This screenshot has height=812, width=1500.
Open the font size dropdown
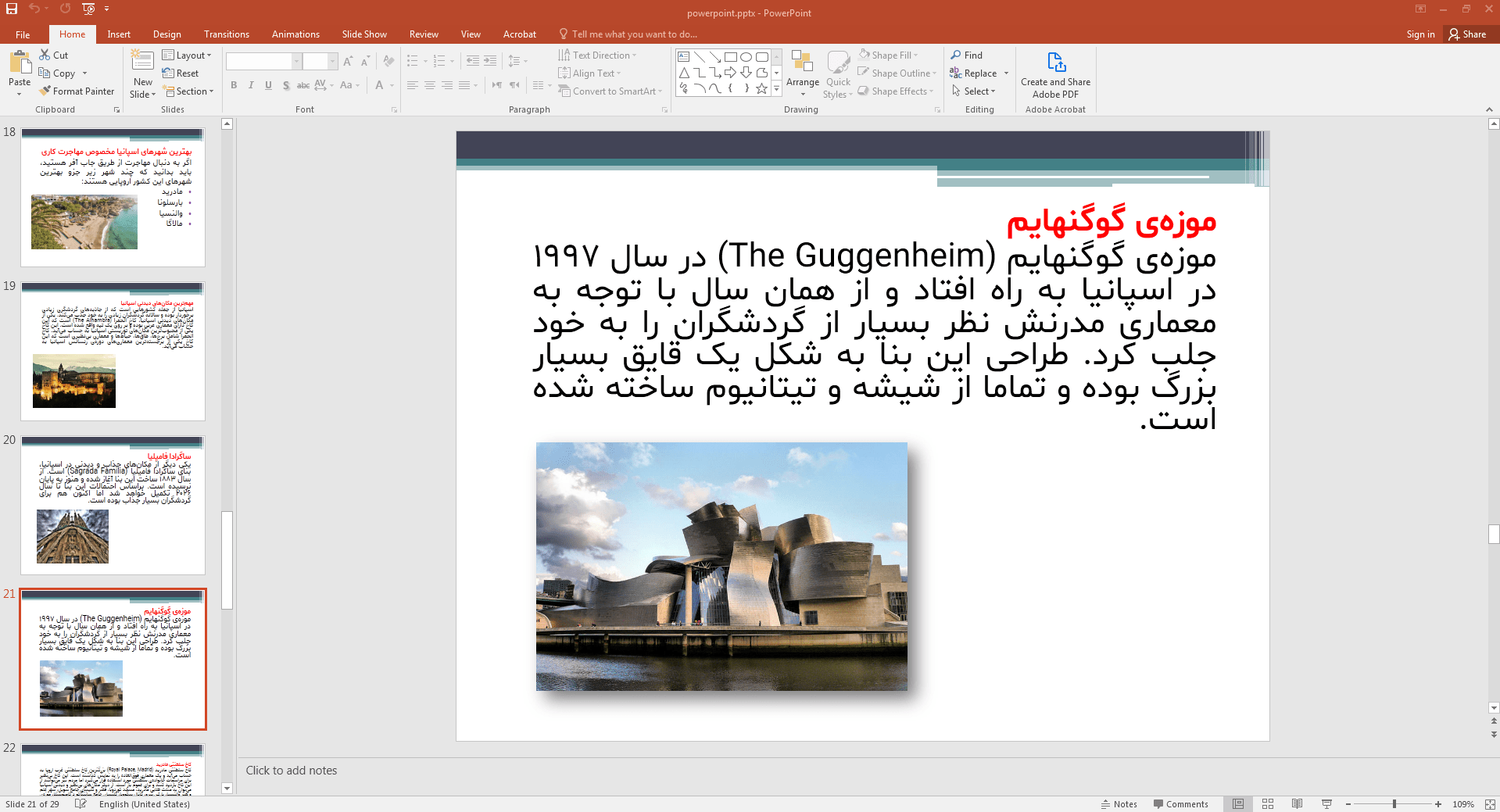tap(332, 61)
